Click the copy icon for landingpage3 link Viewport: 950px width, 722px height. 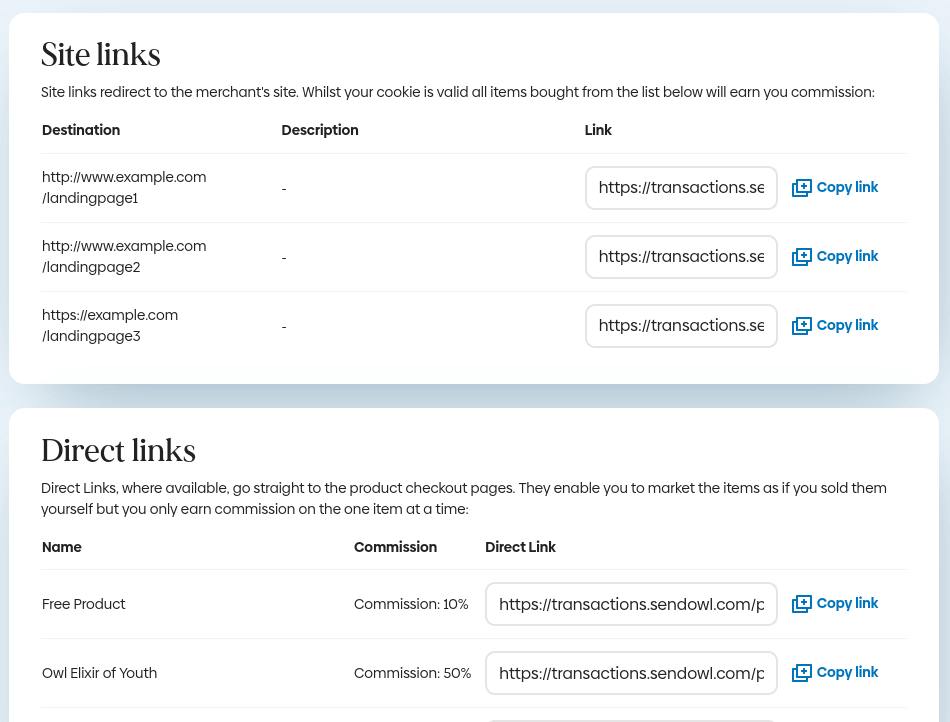click(802, 326)
